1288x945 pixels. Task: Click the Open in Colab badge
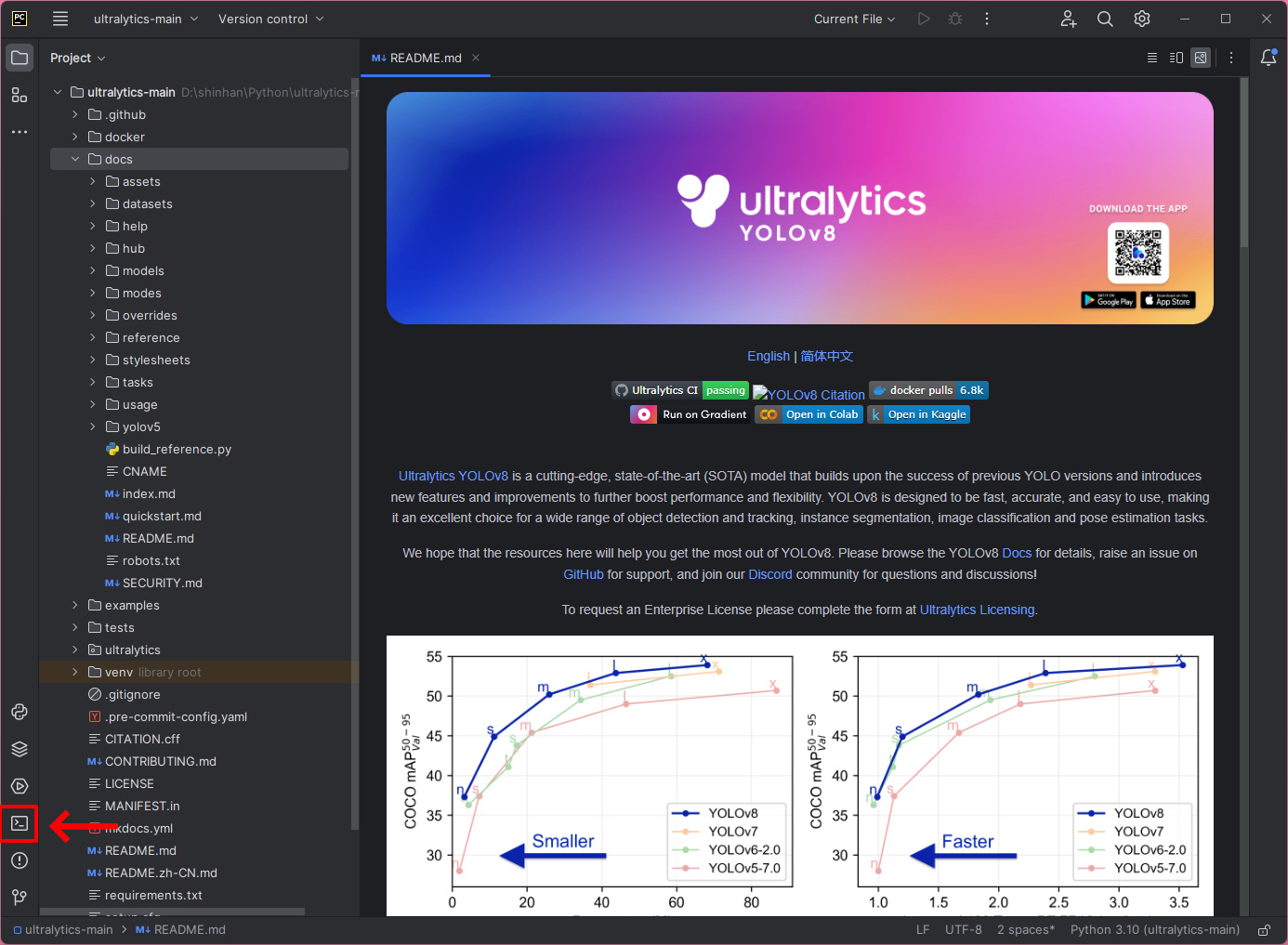(808, 414)
